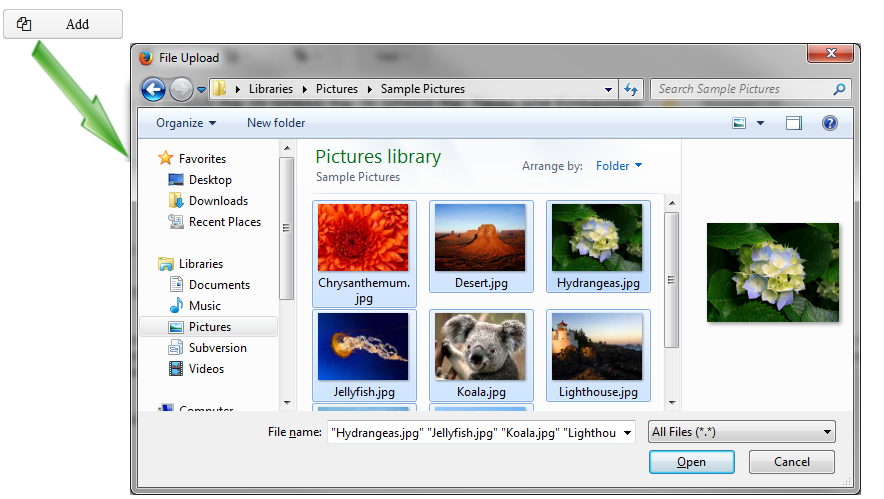Click the Forward navigation arrow
The height and width of the screenshot is (499, 884).
(x=181, y=89)
